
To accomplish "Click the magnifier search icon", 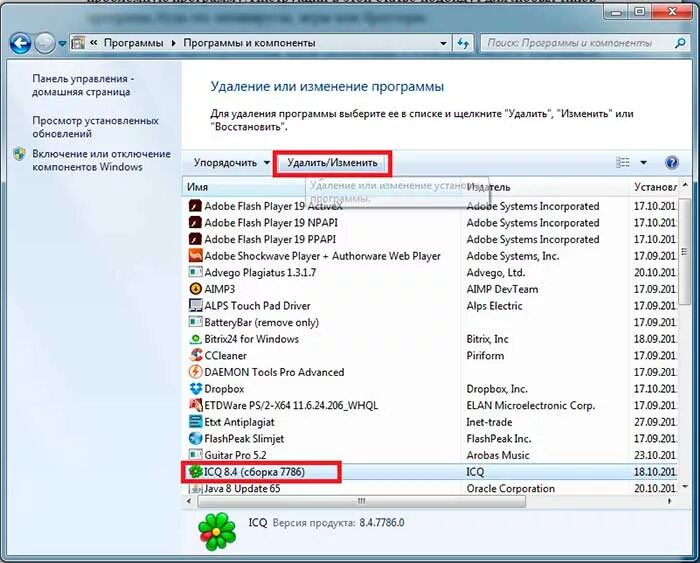I will tap(680, 43).
